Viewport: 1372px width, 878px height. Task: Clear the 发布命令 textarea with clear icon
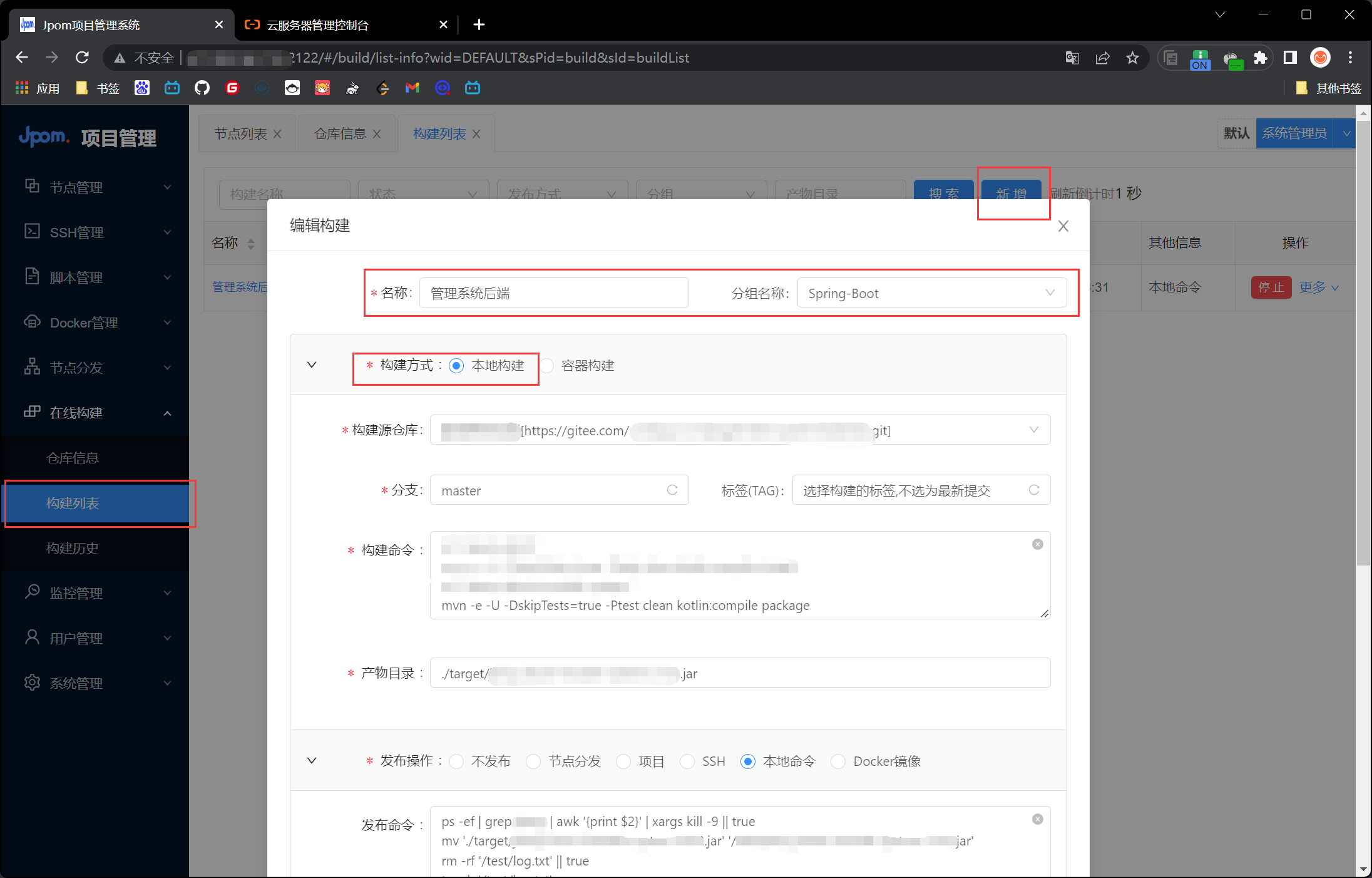click(x=1037, y=819)
